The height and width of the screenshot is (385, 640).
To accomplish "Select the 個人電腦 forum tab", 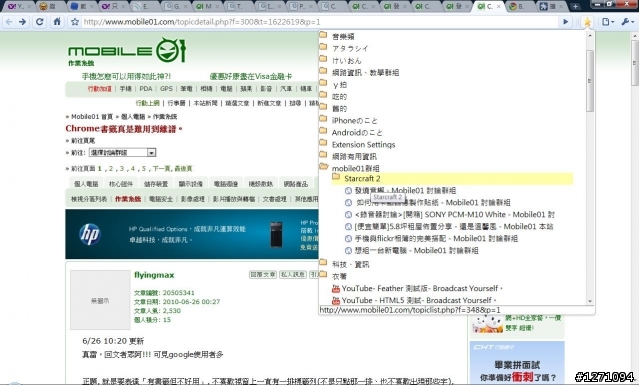I will pyautogui.click(x=86, y=184).
